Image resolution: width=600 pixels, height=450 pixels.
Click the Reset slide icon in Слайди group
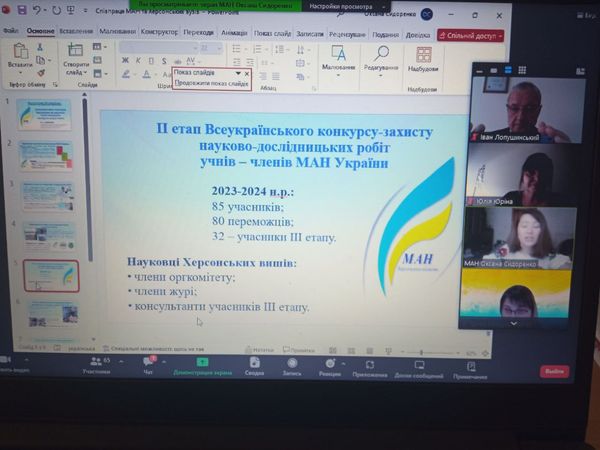98,60
